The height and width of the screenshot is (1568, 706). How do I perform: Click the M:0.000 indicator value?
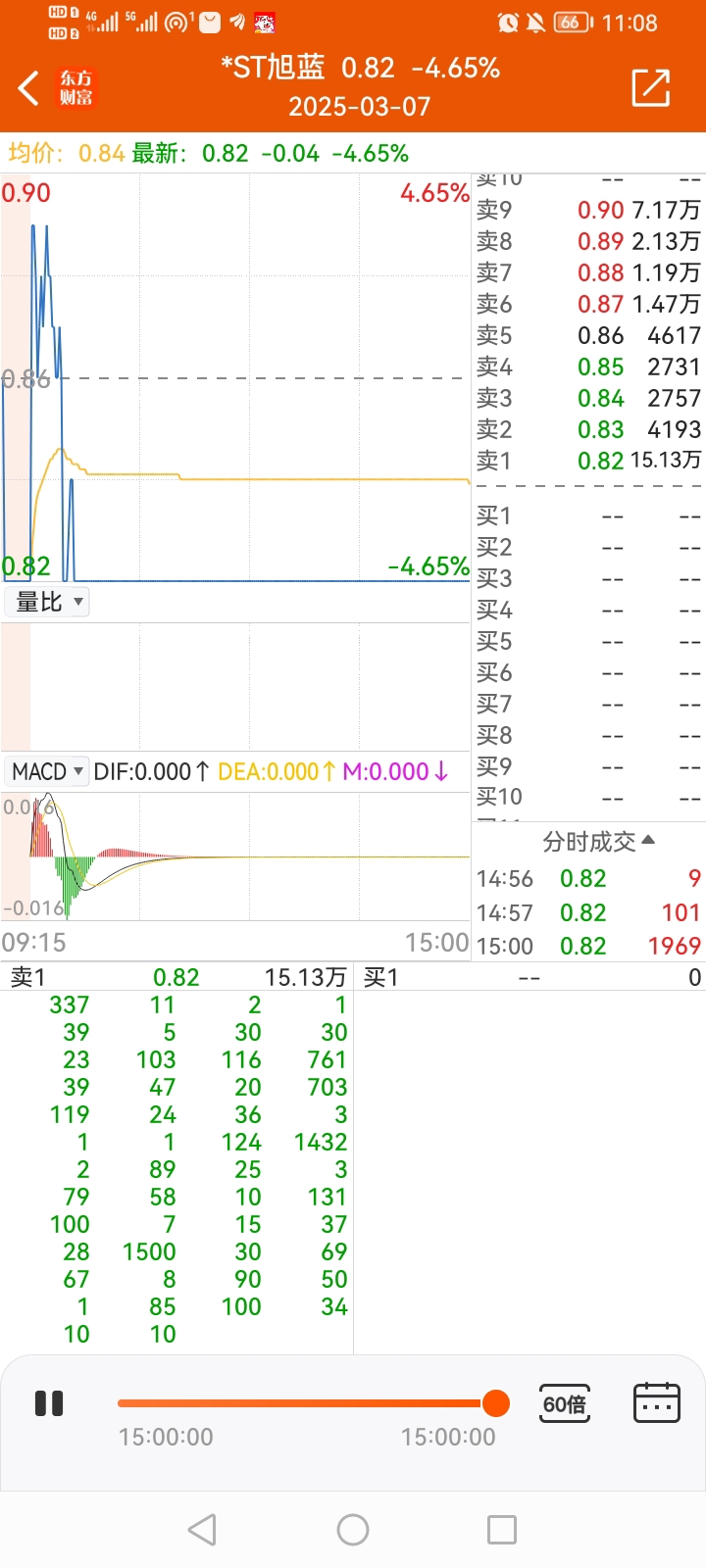pos(395,771)
